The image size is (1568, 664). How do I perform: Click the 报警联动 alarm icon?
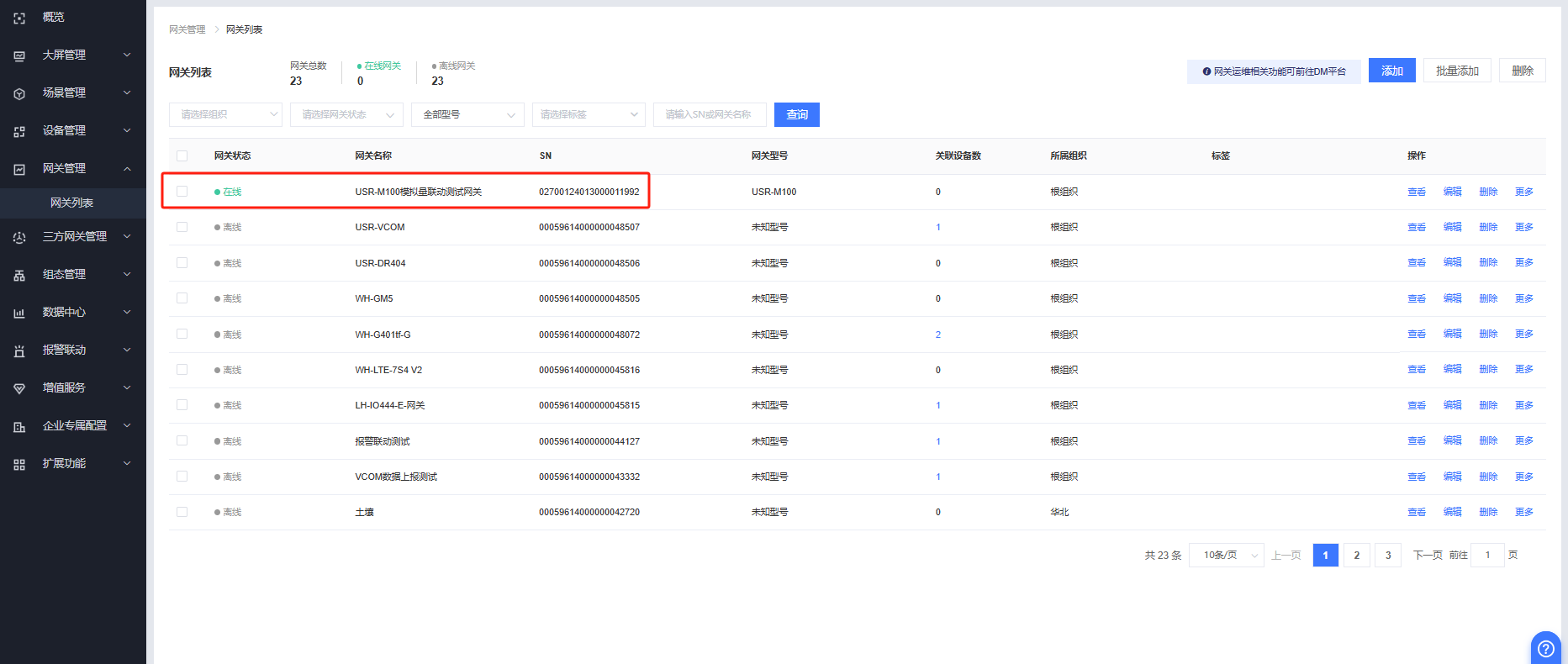pos(19,350)
